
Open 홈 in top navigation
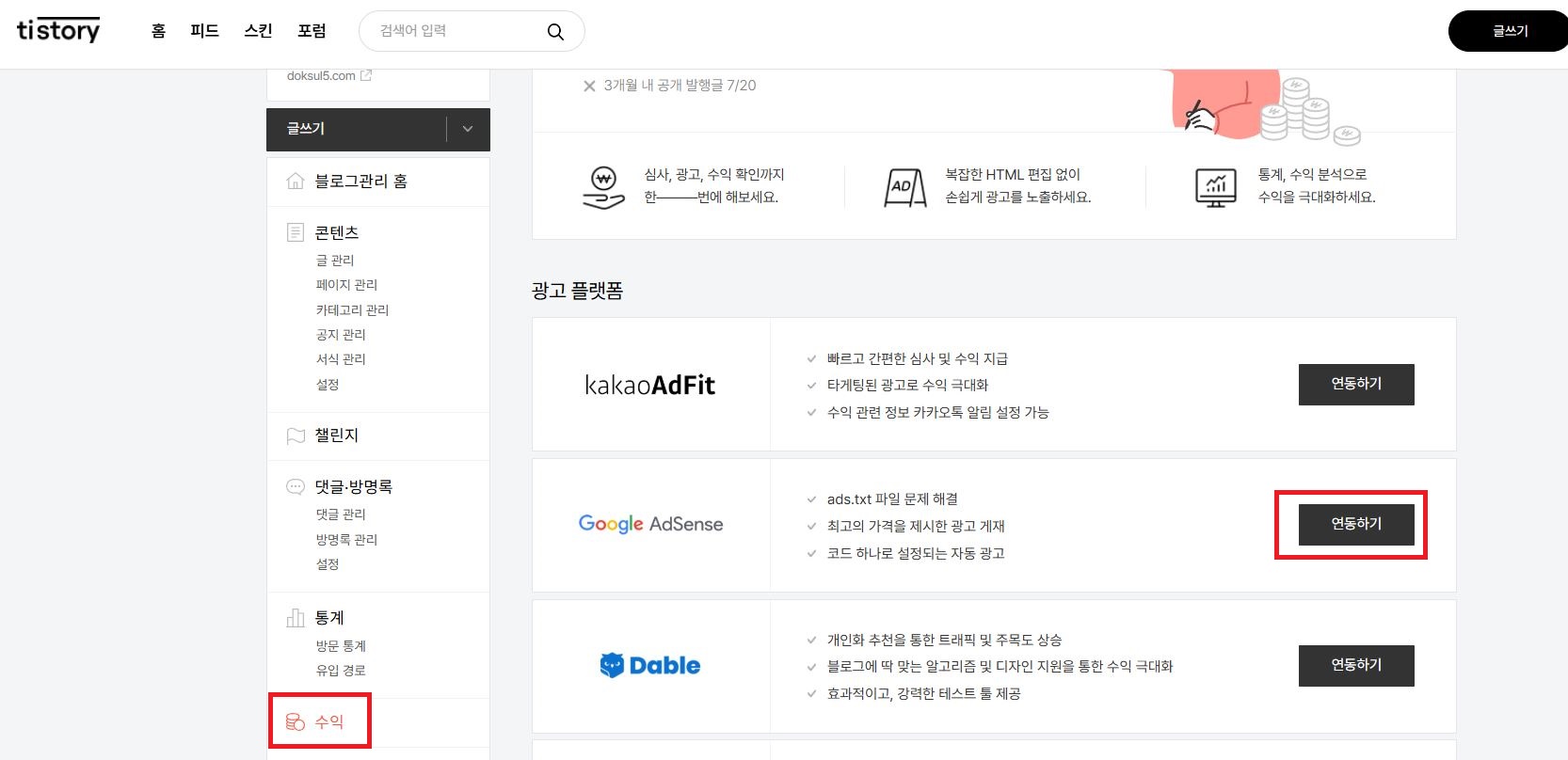(x=158, y=31)
